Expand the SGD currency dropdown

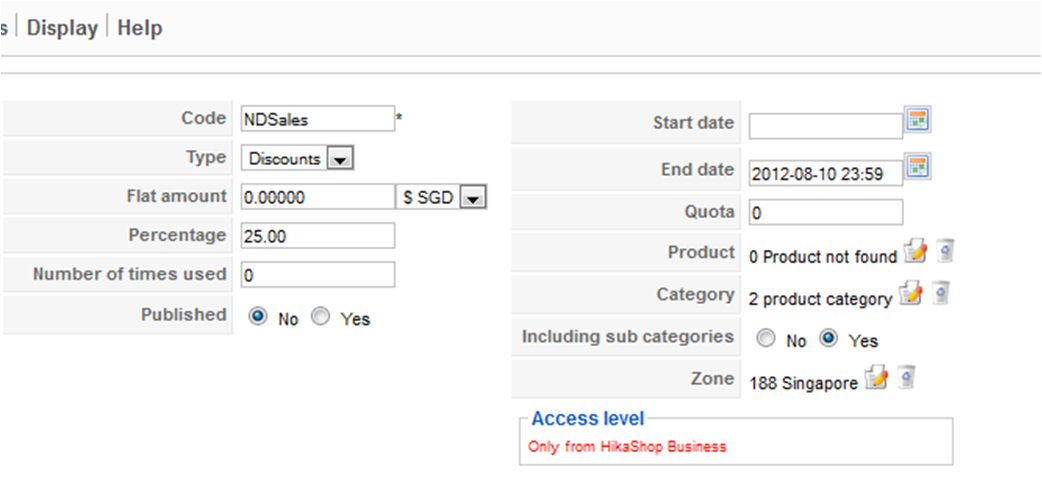[x=472, y=197]
